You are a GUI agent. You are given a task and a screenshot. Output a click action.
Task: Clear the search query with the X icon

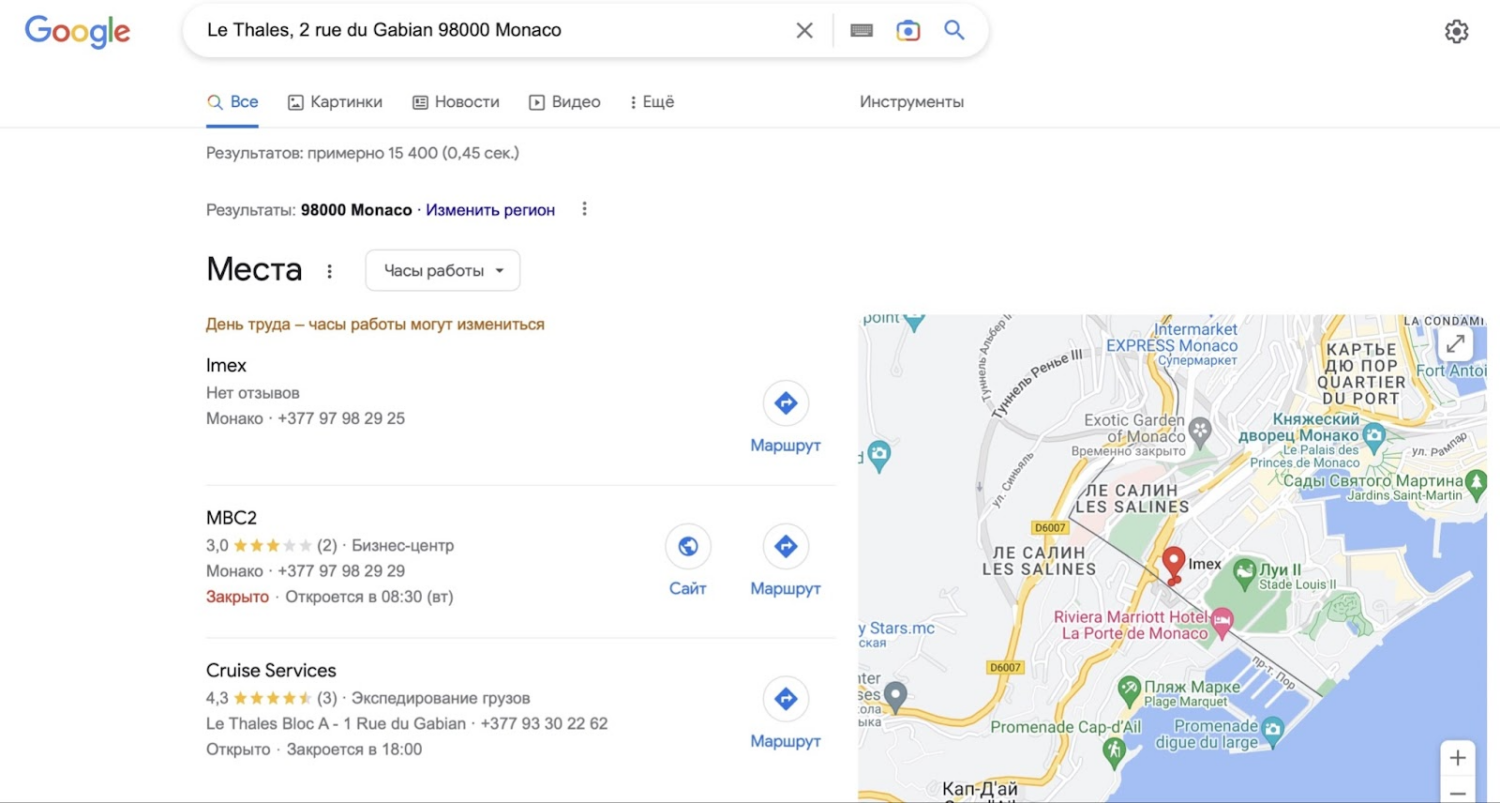(804, 30)
